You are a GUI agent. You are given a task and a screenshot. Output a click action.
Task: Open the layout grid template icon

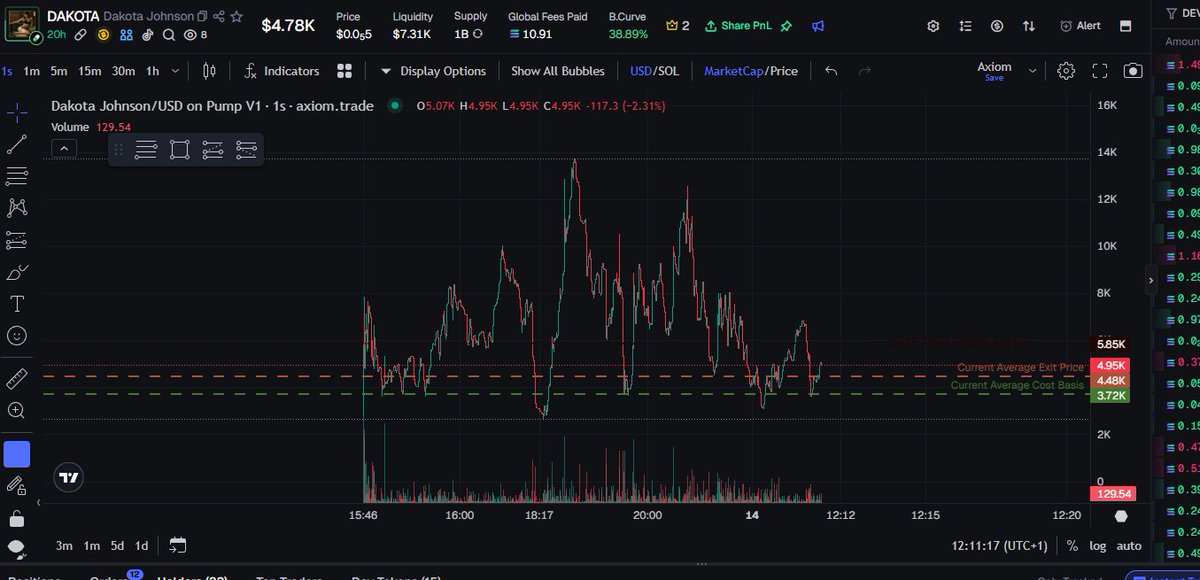point(345,71)
